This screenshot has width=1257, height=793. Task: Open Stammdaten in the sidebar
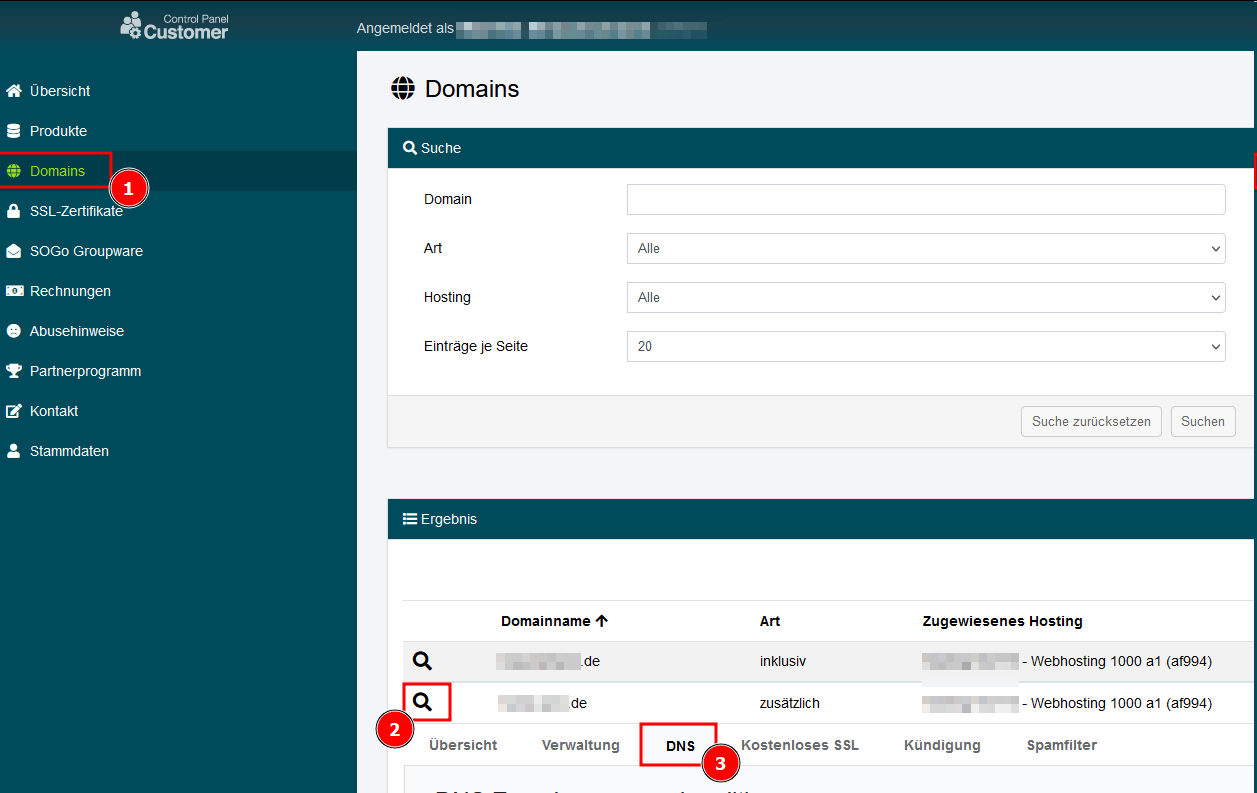[x=69, y=451]
